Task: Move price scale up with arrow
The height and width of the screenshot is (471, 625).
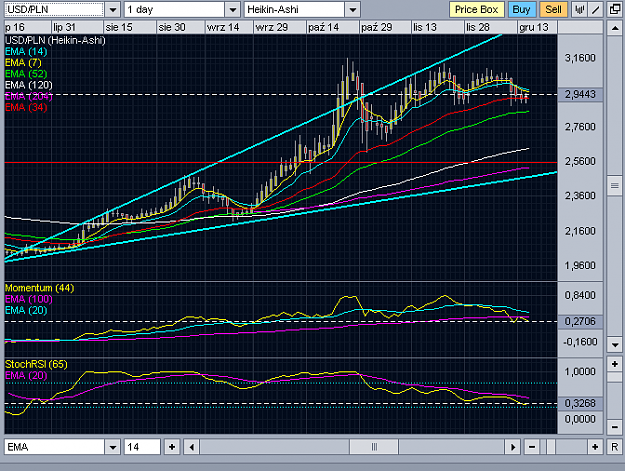Action: [615, 29]
